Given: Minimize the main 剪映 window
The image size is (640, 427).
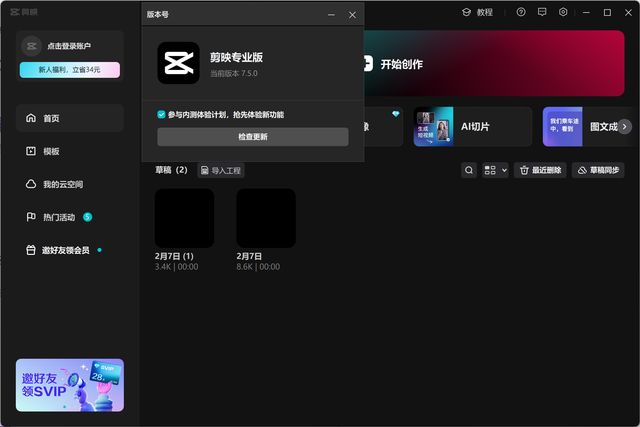Looking at the screenshot, I should (x=587, y=13).
